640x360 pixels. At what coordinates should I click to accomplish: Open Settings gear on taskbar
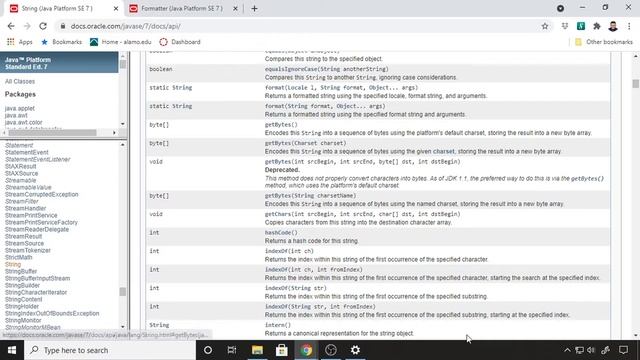[356, 350]
